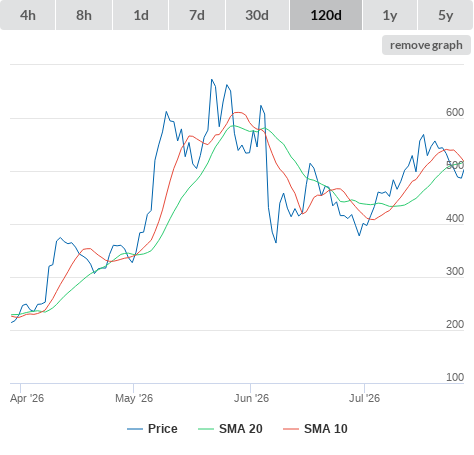
Task: Click the red SMA 10 line swatch
Action: click(291, 429)
